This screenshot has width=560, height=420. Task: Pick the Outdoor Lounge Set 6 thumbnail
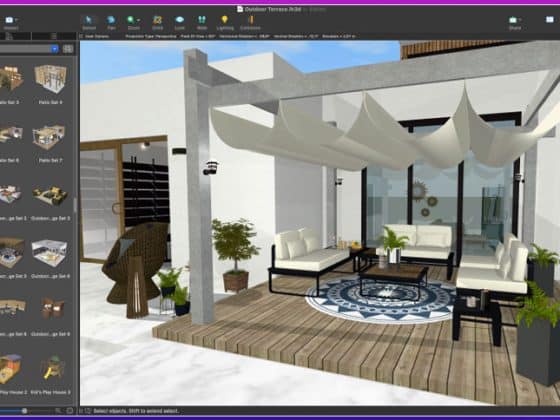click(50, 253)
